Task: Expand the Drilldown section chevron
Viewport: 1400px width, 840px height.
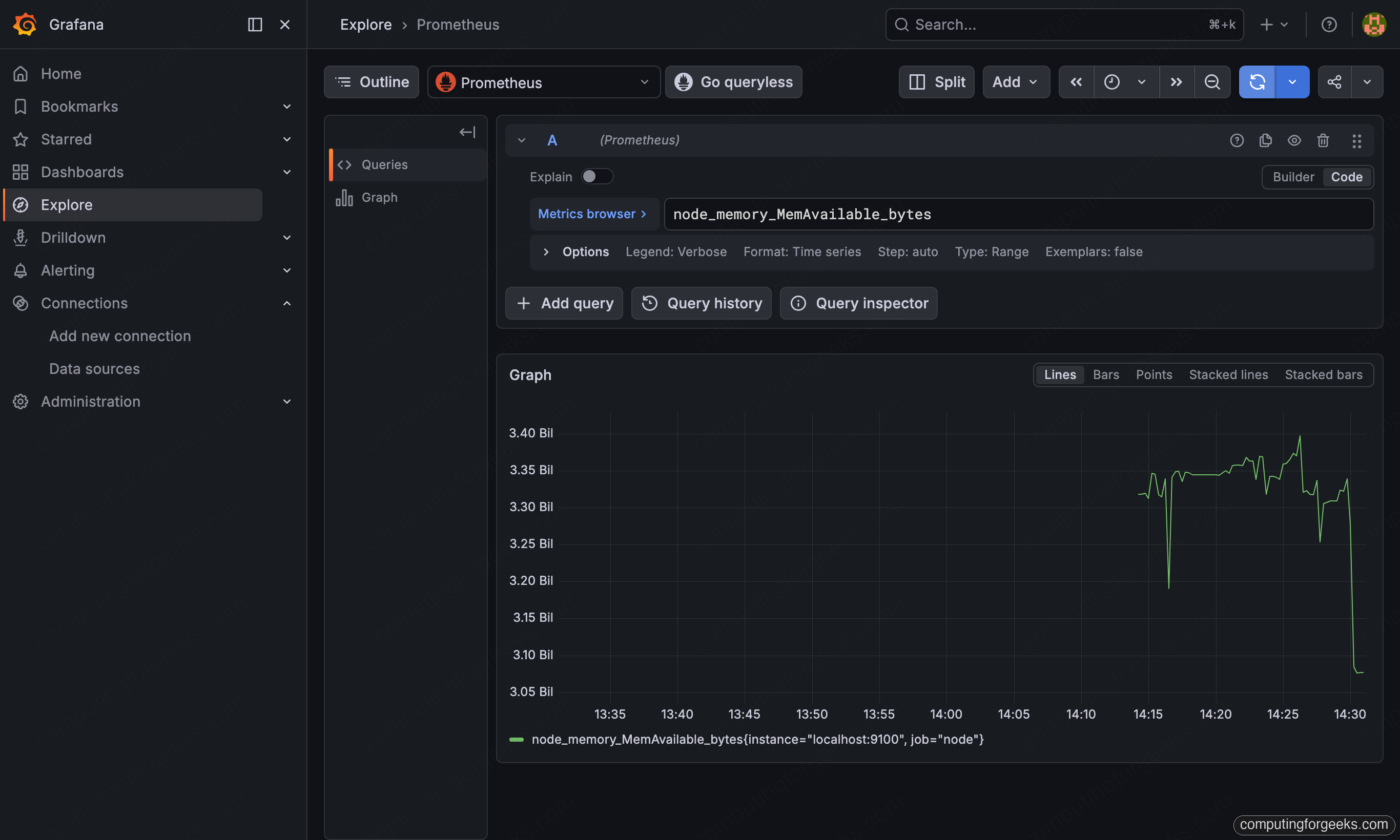Action: click(x=286, y=238)
